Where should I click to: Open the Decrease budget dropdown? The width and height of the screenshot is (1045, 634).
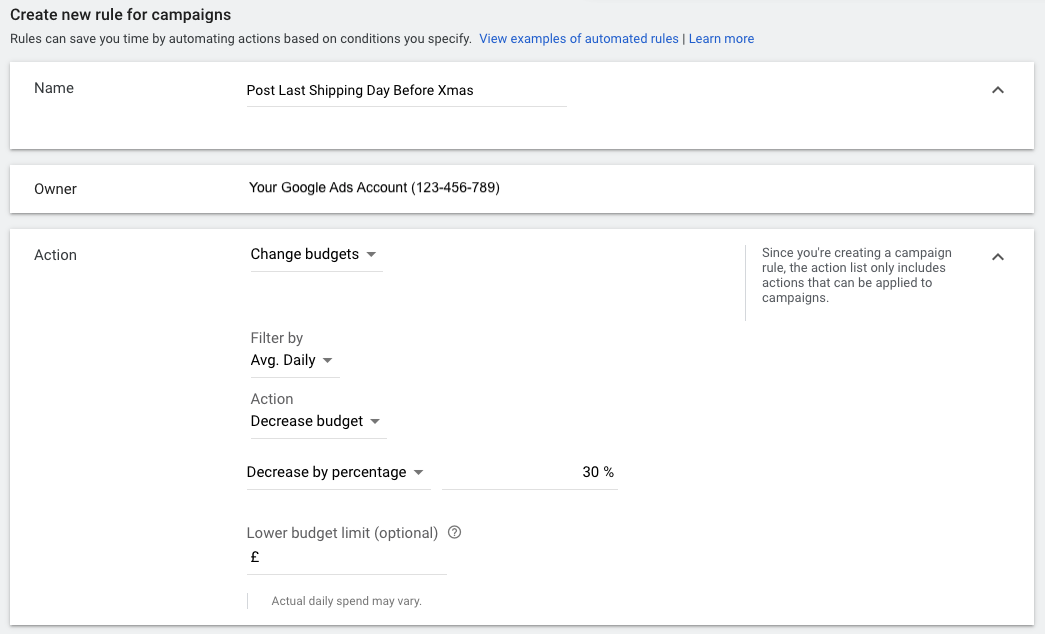(316, 421)
